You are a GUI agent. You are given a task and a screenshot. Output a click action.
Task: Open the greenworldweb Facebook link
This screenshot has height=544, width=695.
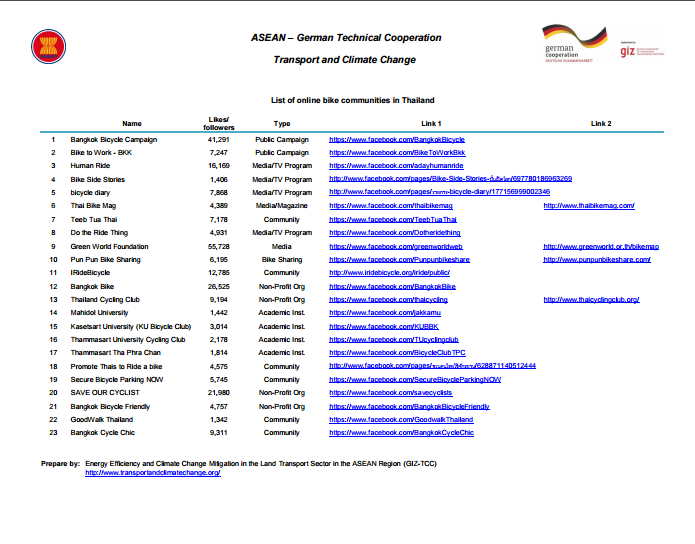396,247
